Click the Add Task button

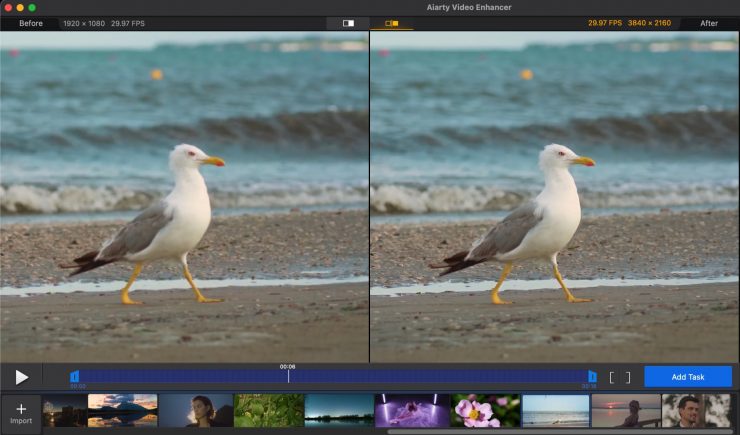tap(688, 377)
